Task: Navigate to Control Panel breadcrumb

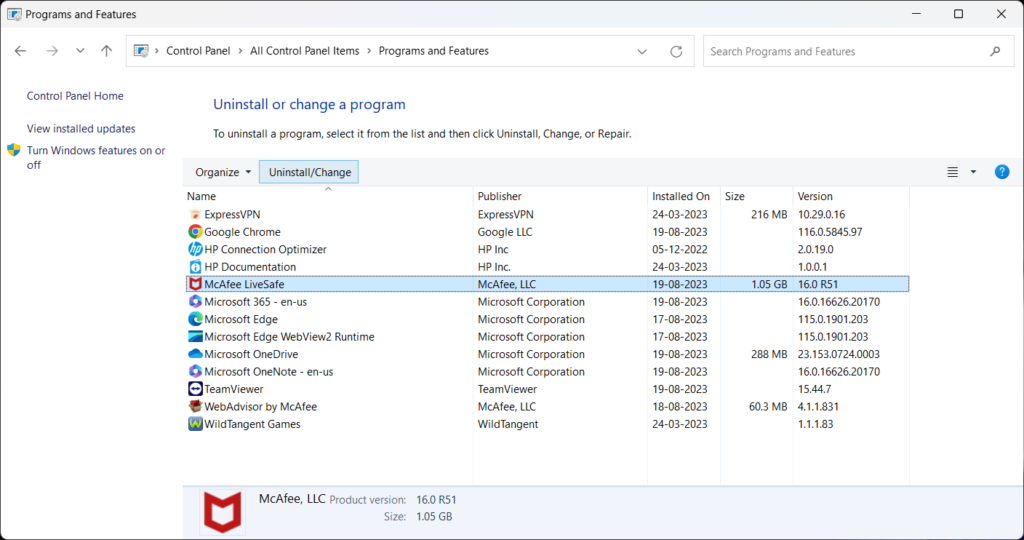Action: pos(199,51)
